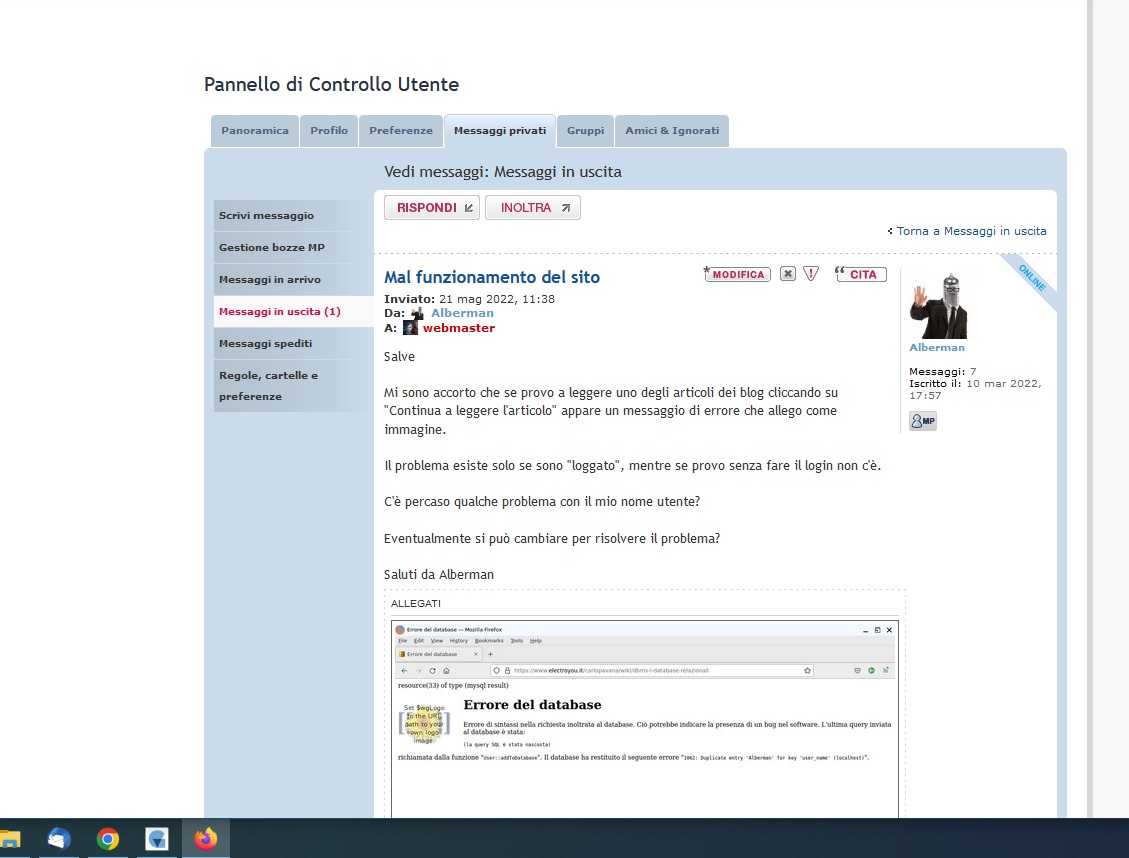The width and height of the screenshot is (1129, 858).
Task: Follow the Torna a Messaggi in uscita link
Action: click(x=970, y=231)
